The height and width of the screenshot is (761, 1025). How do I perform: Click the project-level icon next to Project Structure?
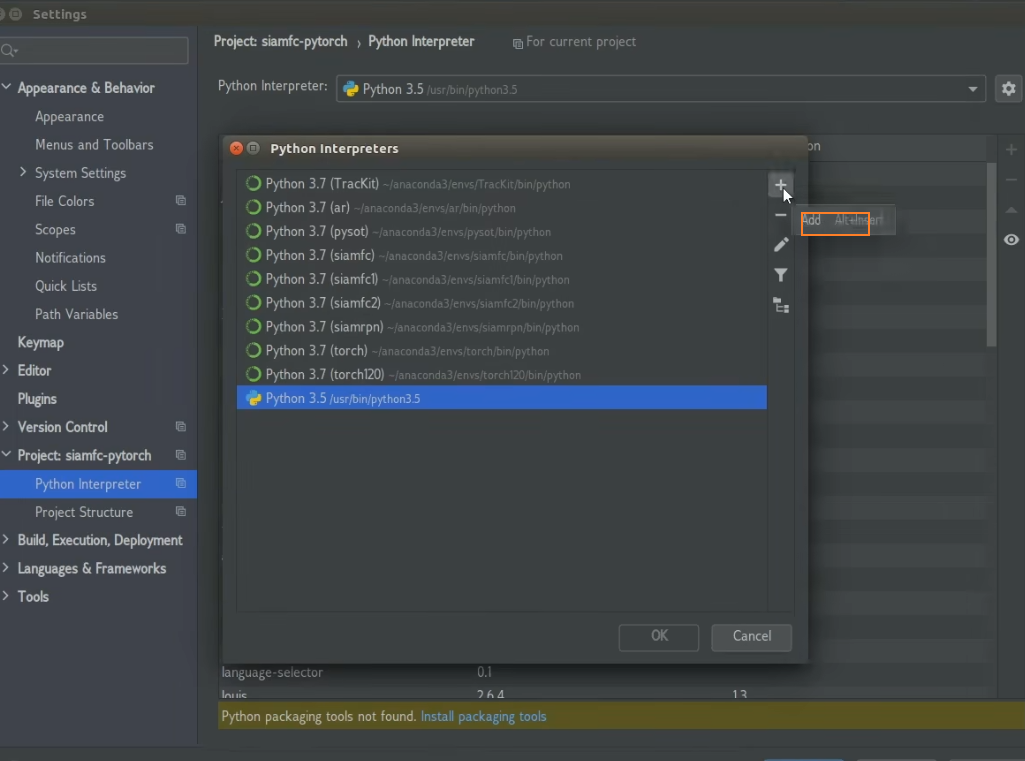[x=181, y=512]
